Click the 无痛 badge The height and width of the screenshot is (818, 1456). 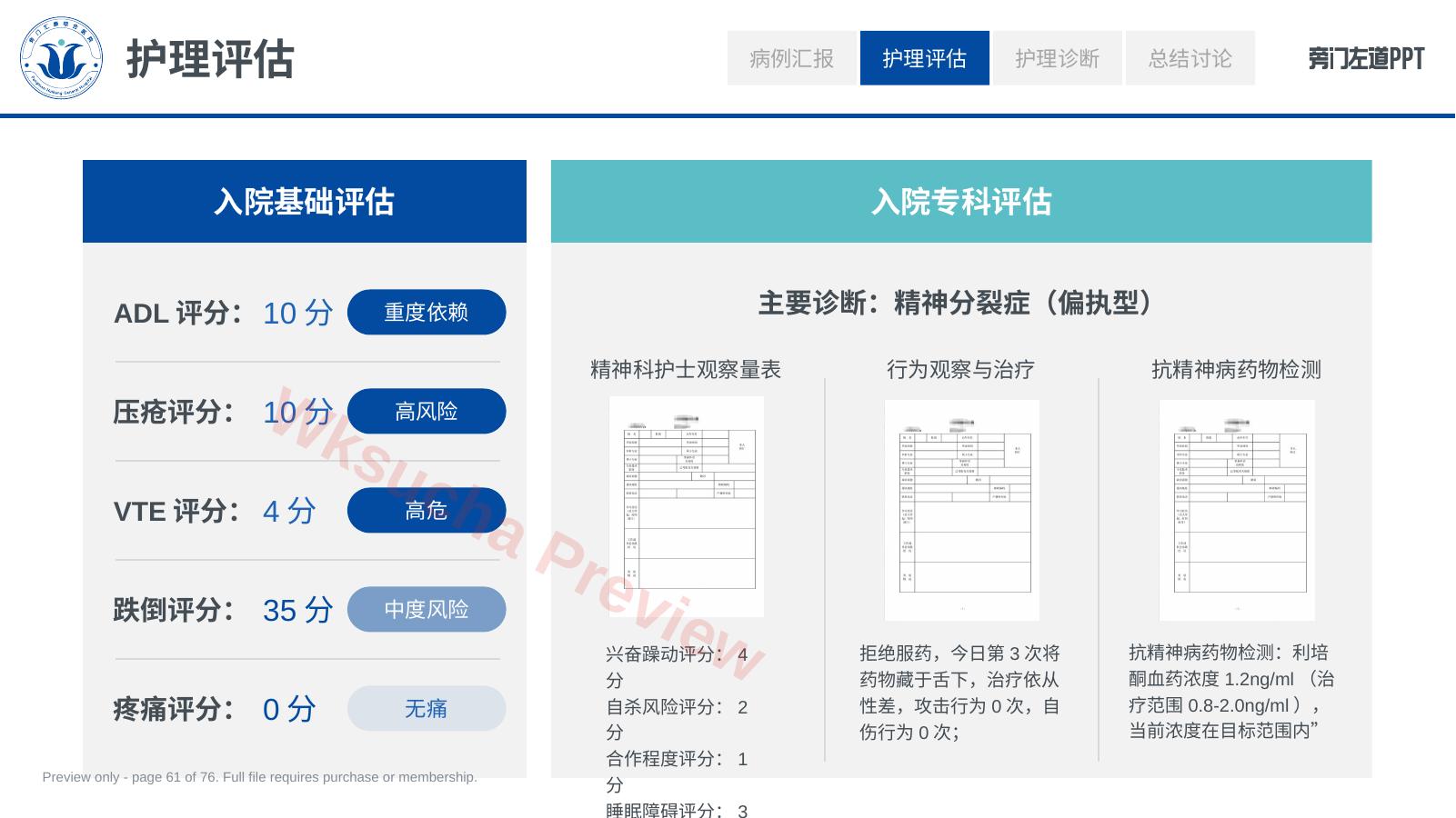(x=427, y=709)
